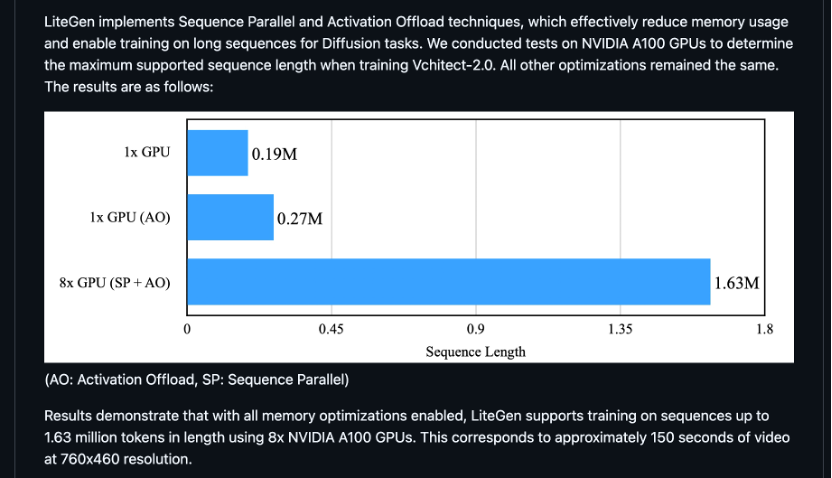Image resolution: width=832 pixels, height=478 pixels.
Task: Click the "1x GPU" row label
Action: click(147, 152)
